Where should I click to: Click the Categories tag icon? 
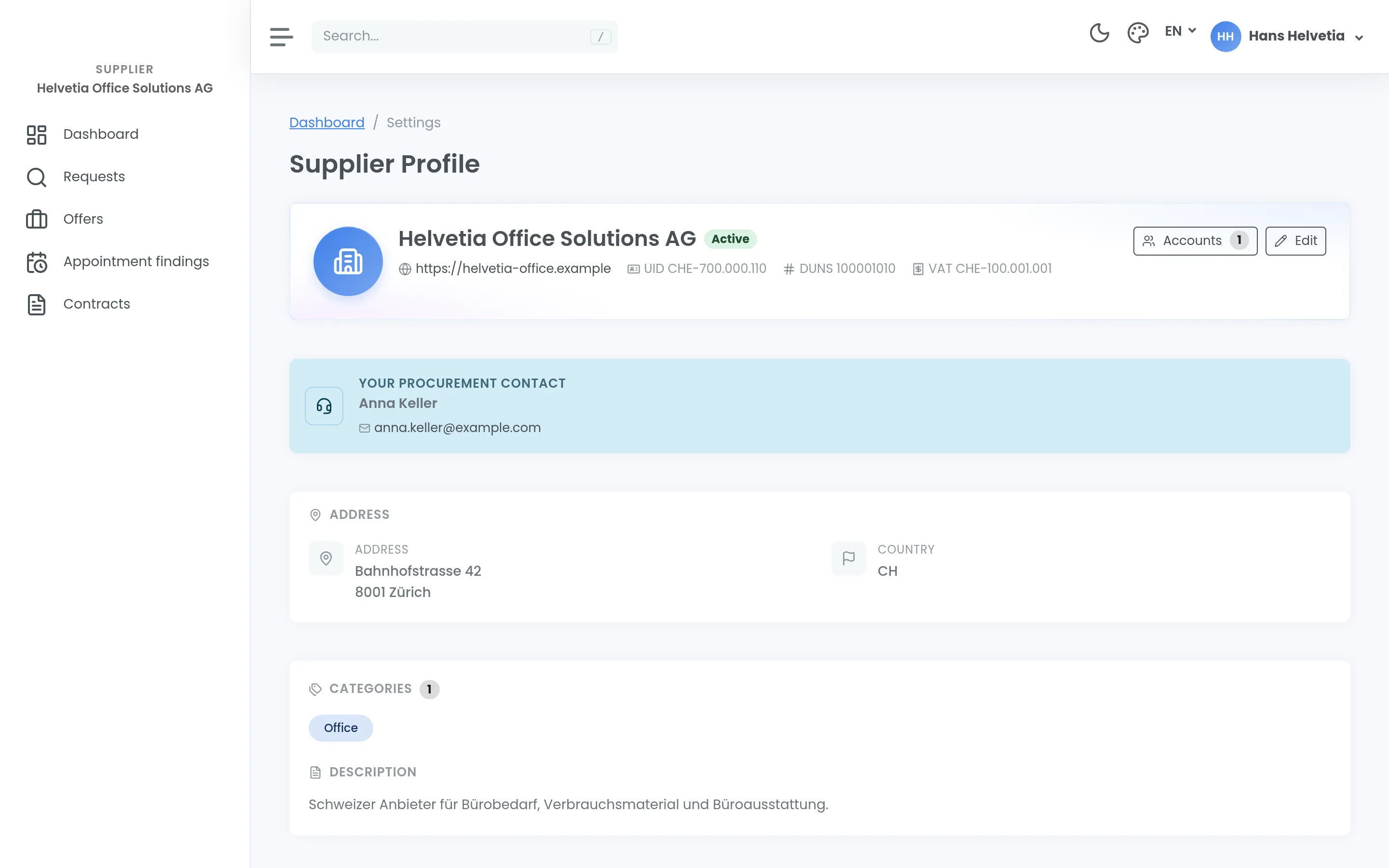coord(315,689)
